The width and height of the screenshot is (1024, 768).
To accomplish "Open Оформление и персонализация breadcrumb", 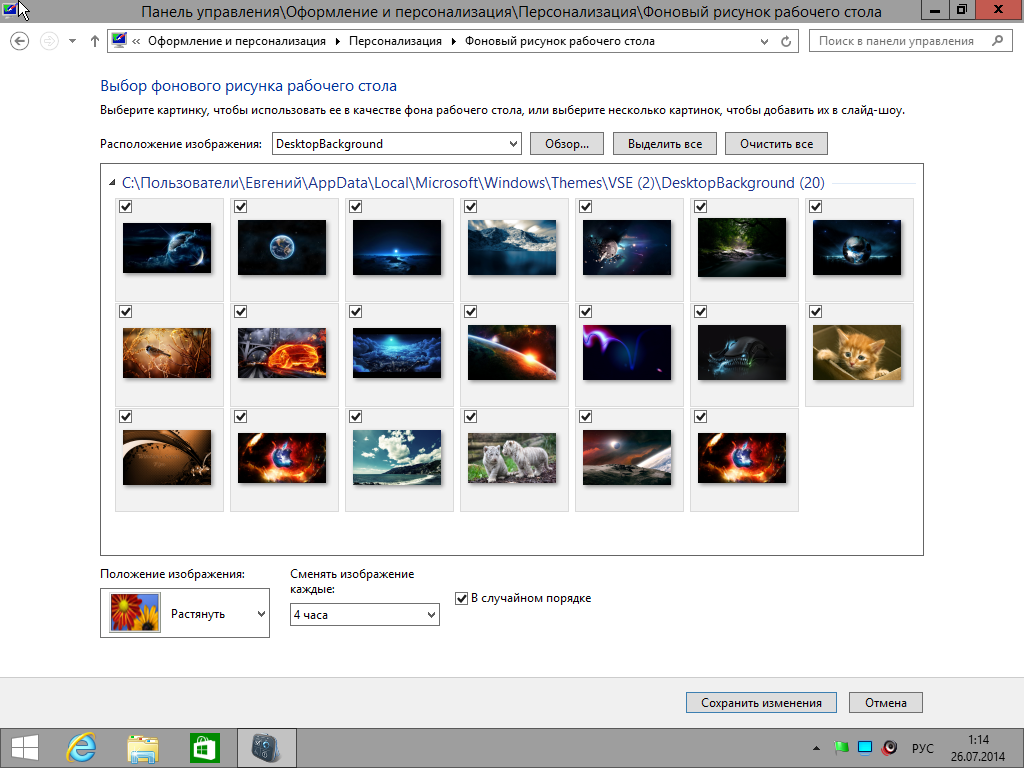I will tap(236, 40).
